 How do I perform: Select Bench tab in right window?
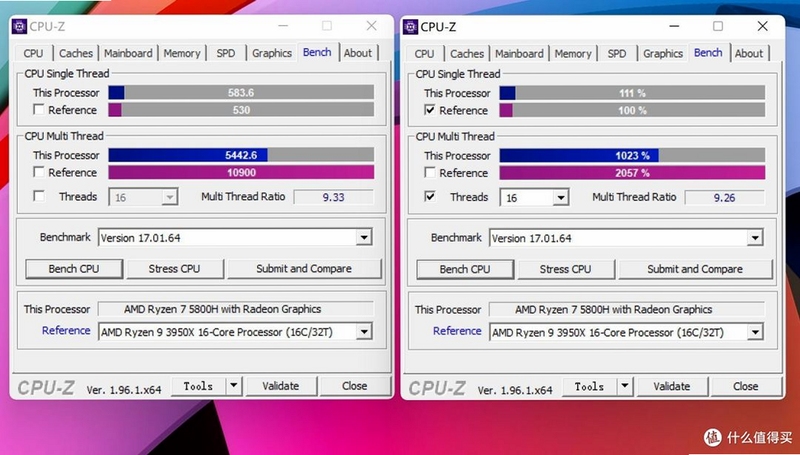pos(708,53)
